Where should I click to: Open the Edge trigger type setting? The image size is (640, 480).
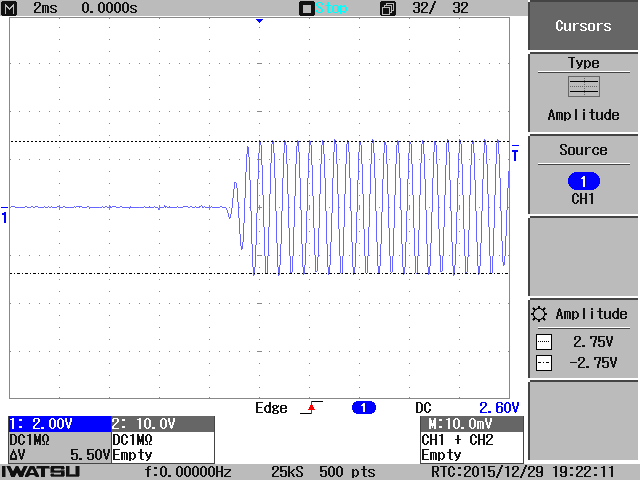tap(271, 408)
